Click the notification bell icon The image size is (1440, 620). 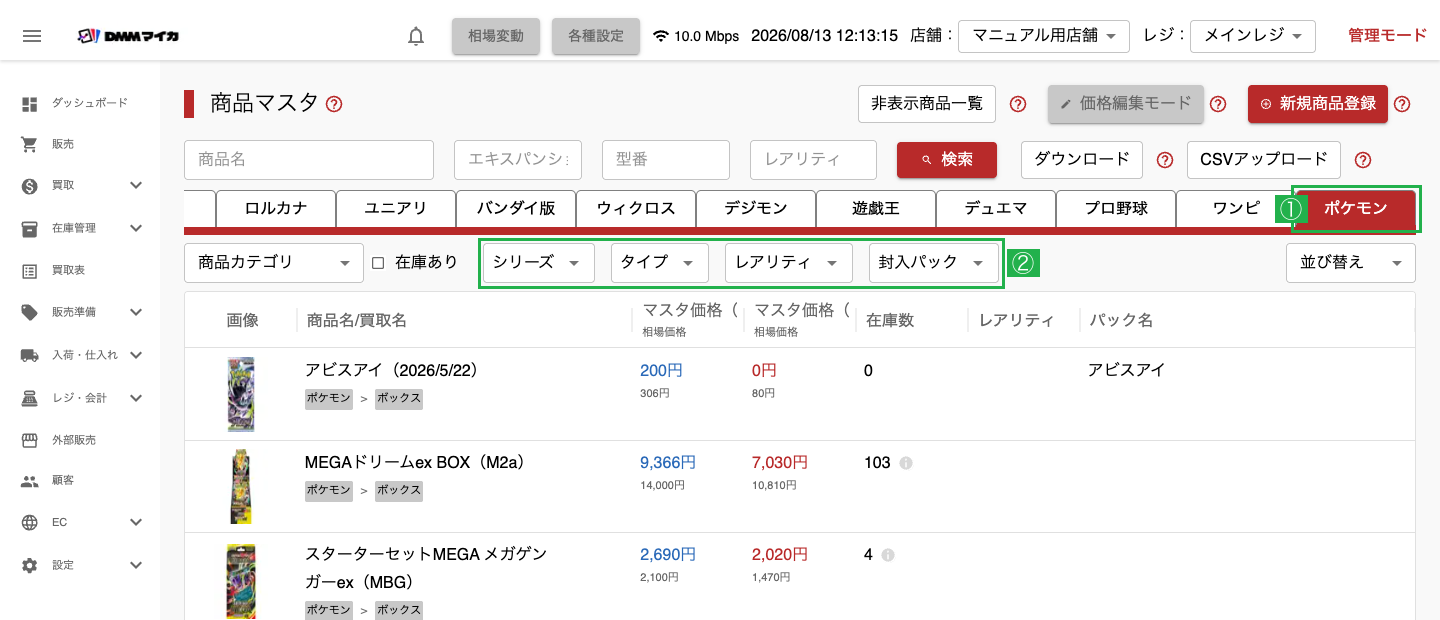(416, 36)
